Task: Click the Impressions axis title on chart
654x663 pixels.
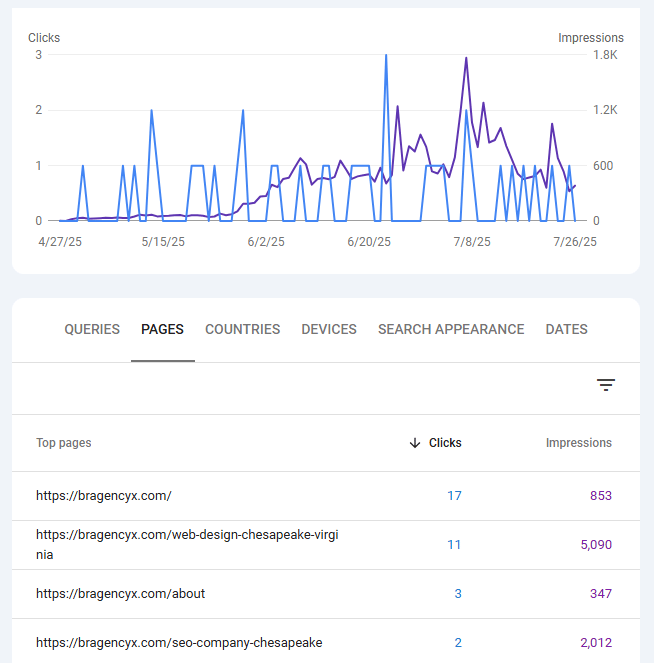Action: click(591, 38)
